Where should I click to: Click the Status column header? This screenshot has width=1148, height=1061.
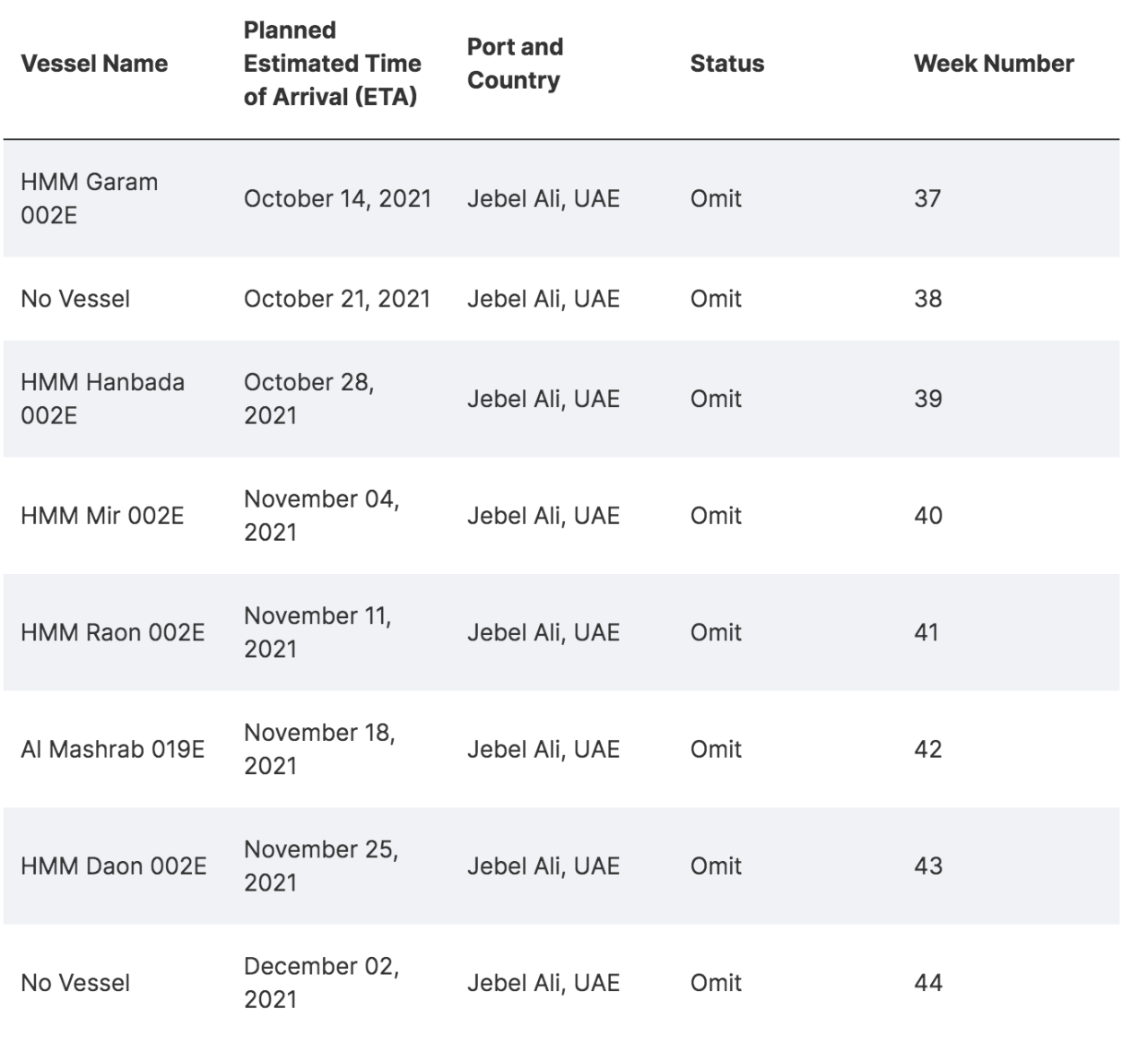pos(726,64)
